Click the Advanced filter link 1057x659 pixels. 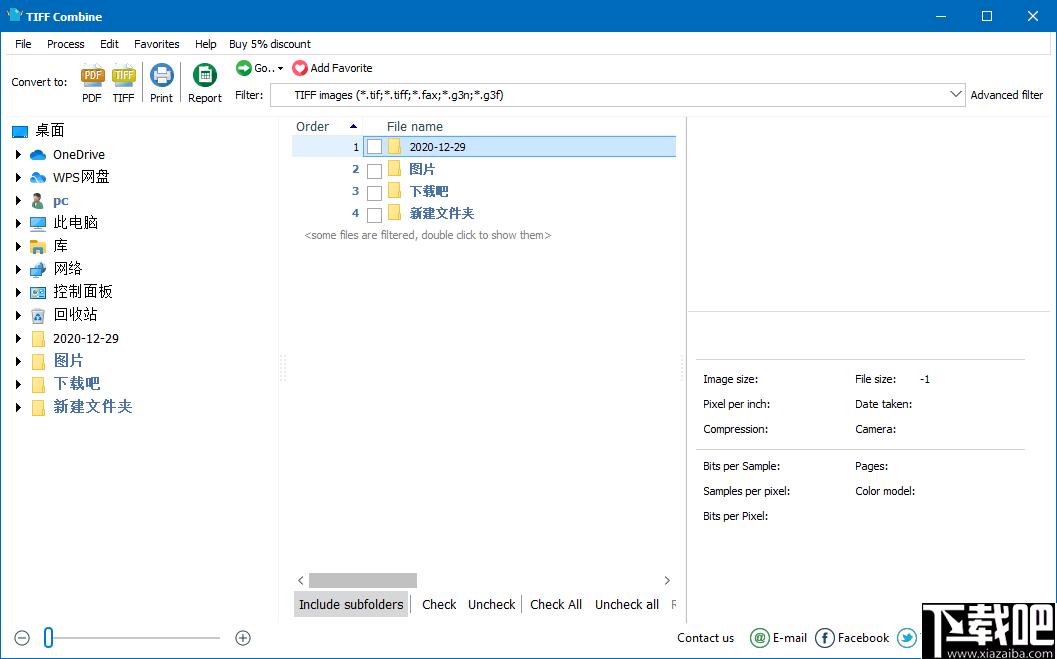pyautogui.click(x=1006, y=95)
